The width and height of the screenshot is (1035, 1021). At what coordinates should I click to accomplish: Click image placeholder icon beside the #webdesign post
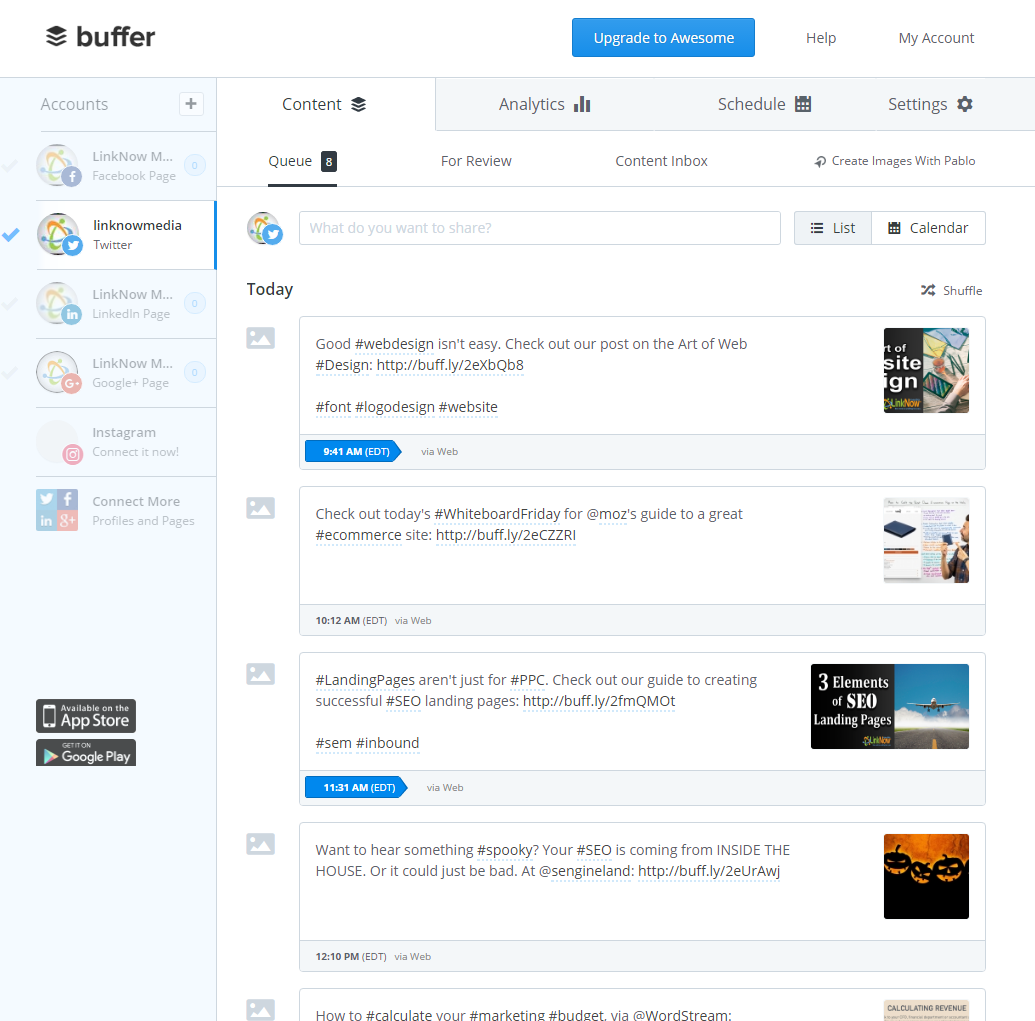point(260,338)
